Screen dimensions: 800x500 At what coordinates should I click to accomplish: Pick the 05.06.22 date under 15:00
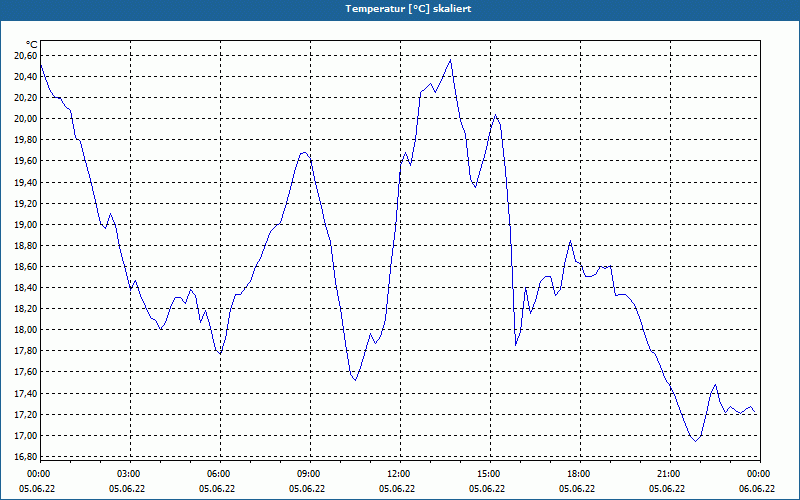(x=487, y=489)
